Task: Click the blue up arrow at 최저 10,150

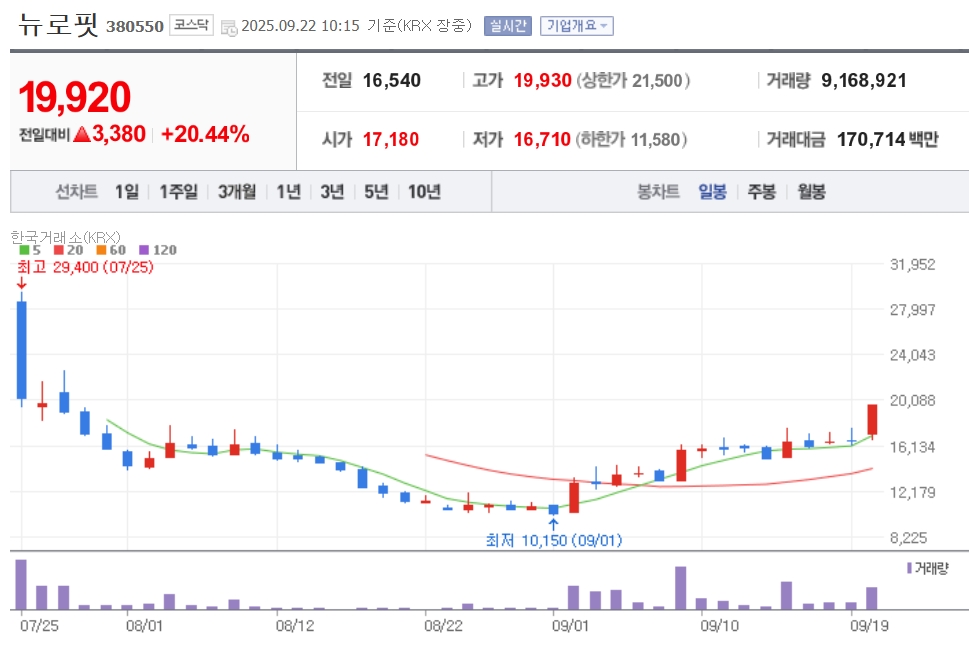Action: (x=553, y=522)
